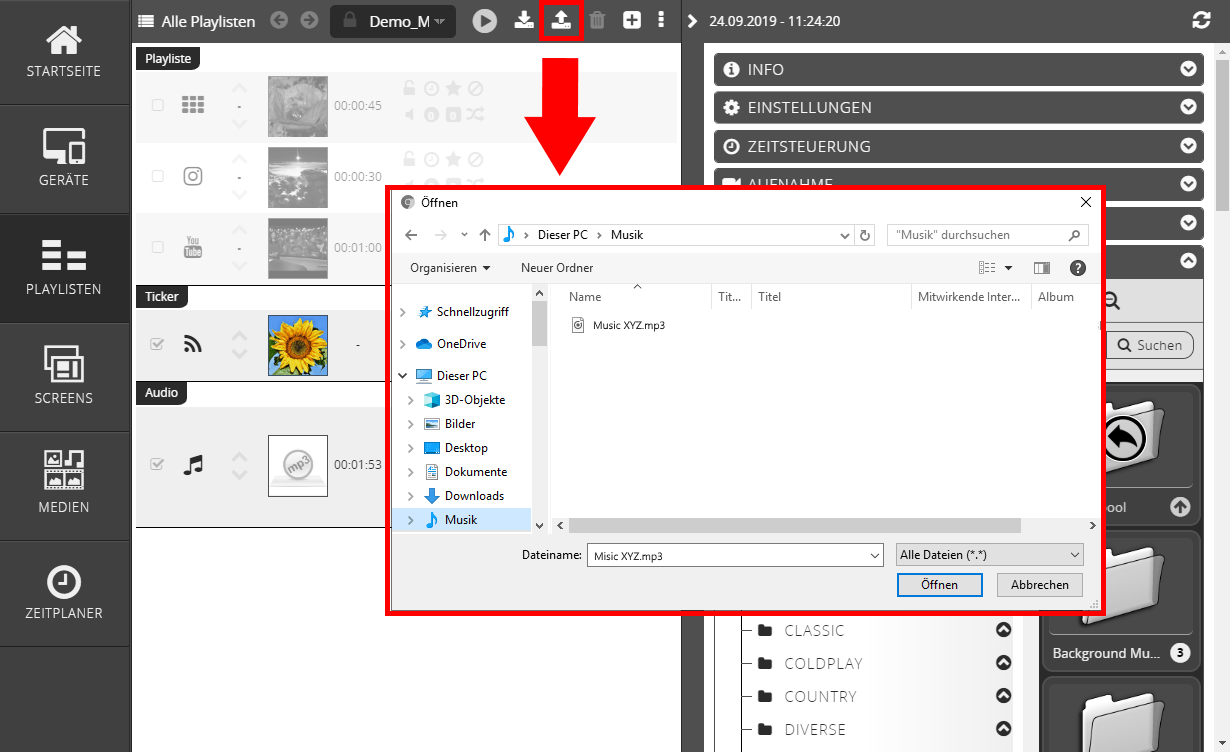The height and width of the screenshot is (752, 1230).
Task: Click the refresh icon at top right
Action: pos(1201,20)
